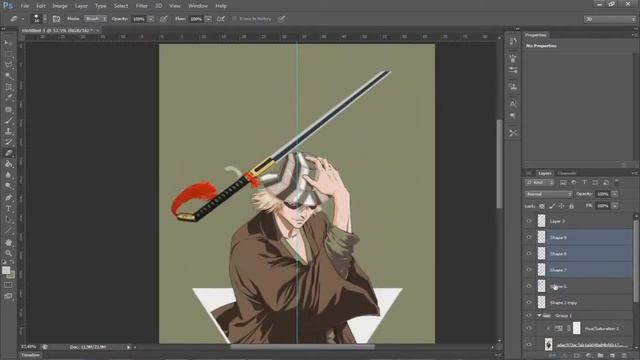640x360 pixels.
Task: Select the Paint Bucket tool
Action: (x=8, y=164)
